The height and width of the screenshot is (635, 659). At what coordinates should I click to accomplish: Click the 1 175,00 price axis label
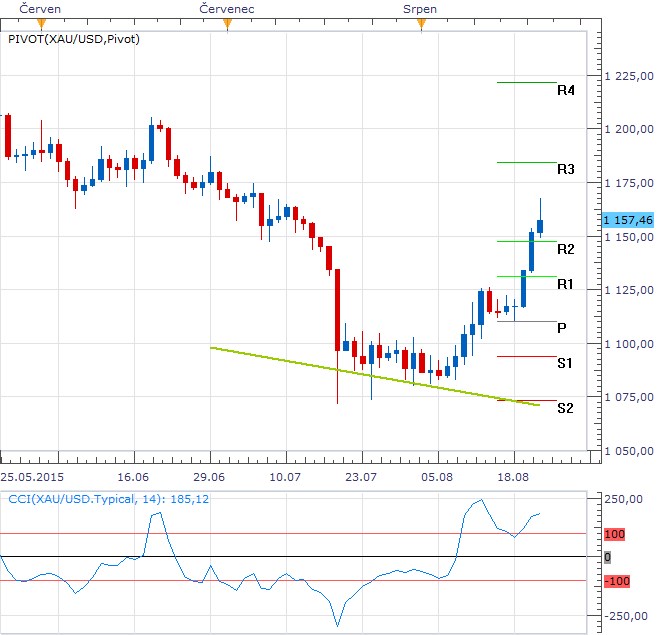[x=629, y=183]
